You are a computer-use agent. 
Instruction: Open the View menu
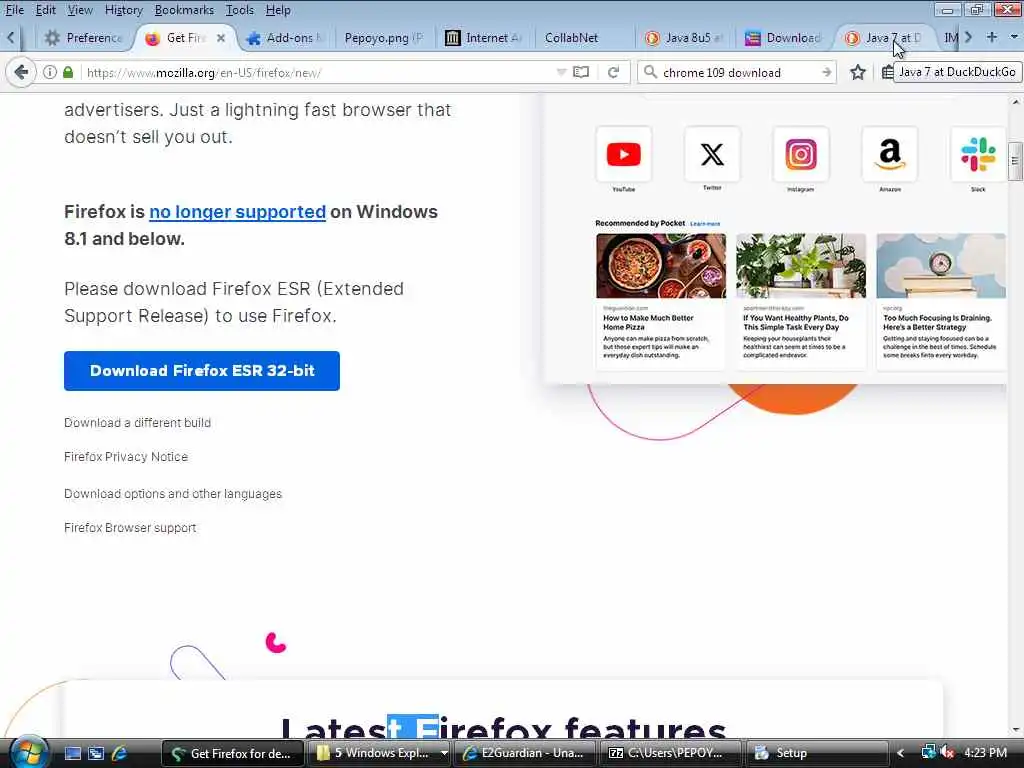pos(80,10)
